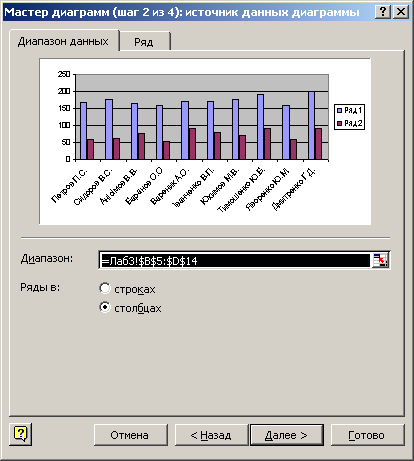
Task: Close the Chart Wizard dialog
Action: pos(401,12)
